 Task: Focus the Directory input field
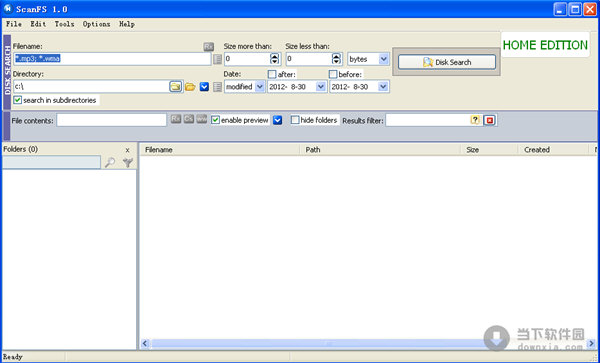click(x=91, y=87)
